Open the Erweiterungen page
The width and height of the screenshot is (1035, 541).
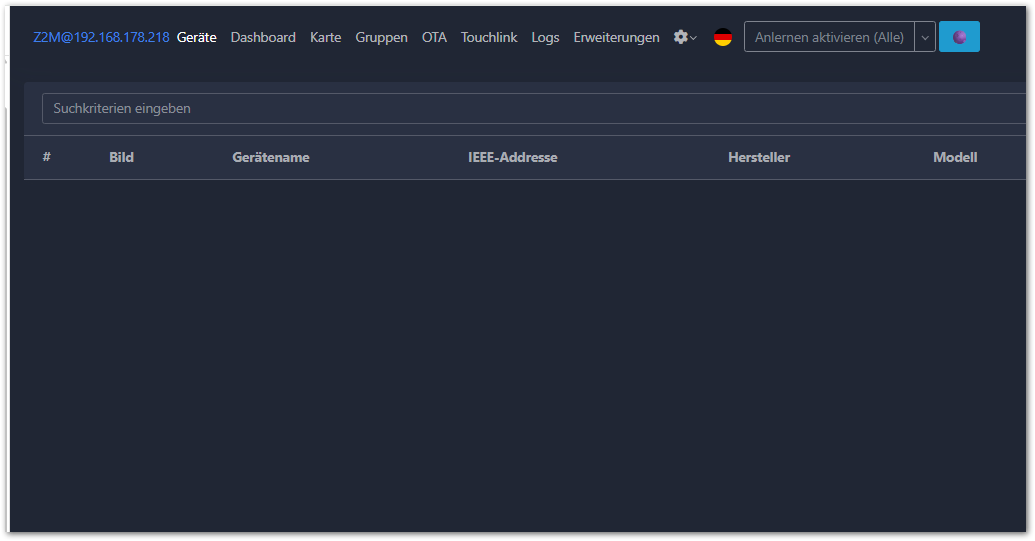click(x=616, y=37)
